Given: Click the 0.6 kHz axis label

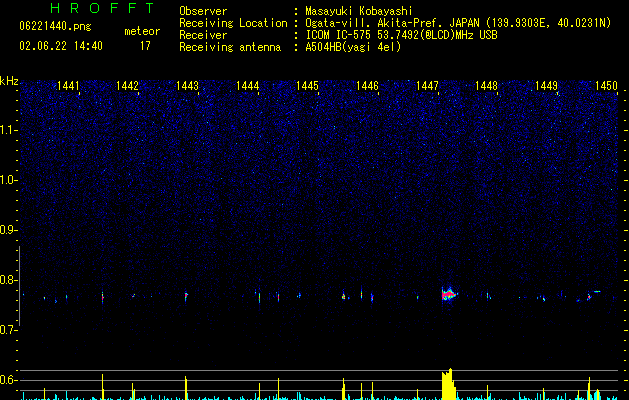Looking at the screenshot, I should [9, 380].
